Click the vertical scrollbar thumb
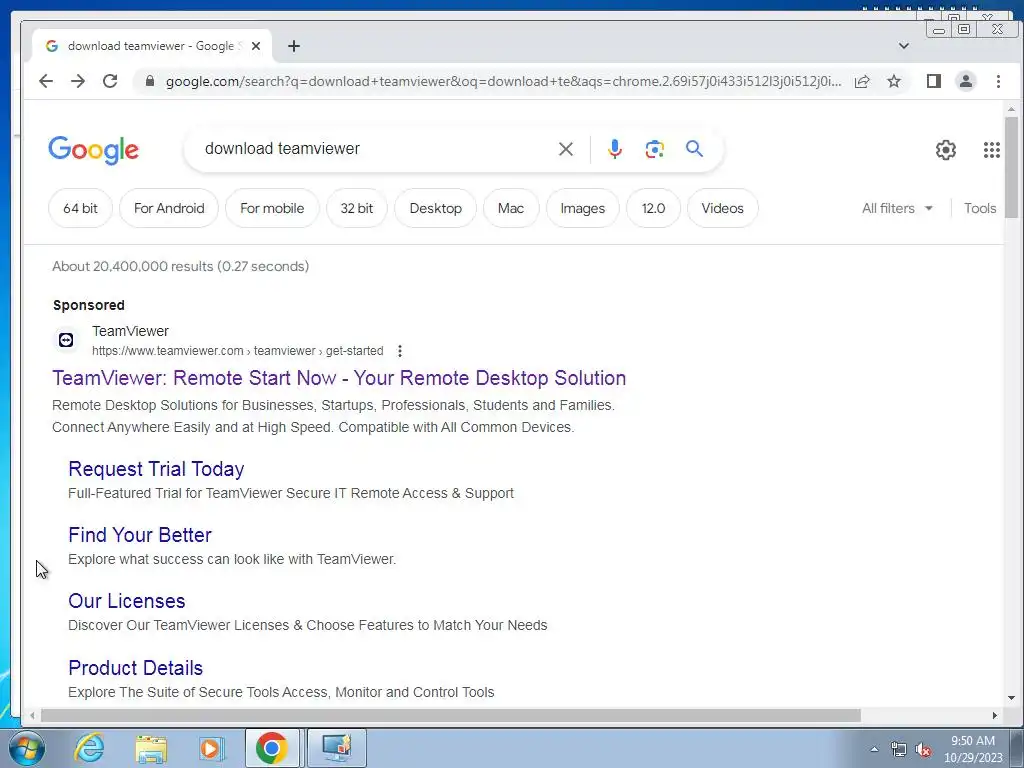1024x768 pixels. 1012,167
